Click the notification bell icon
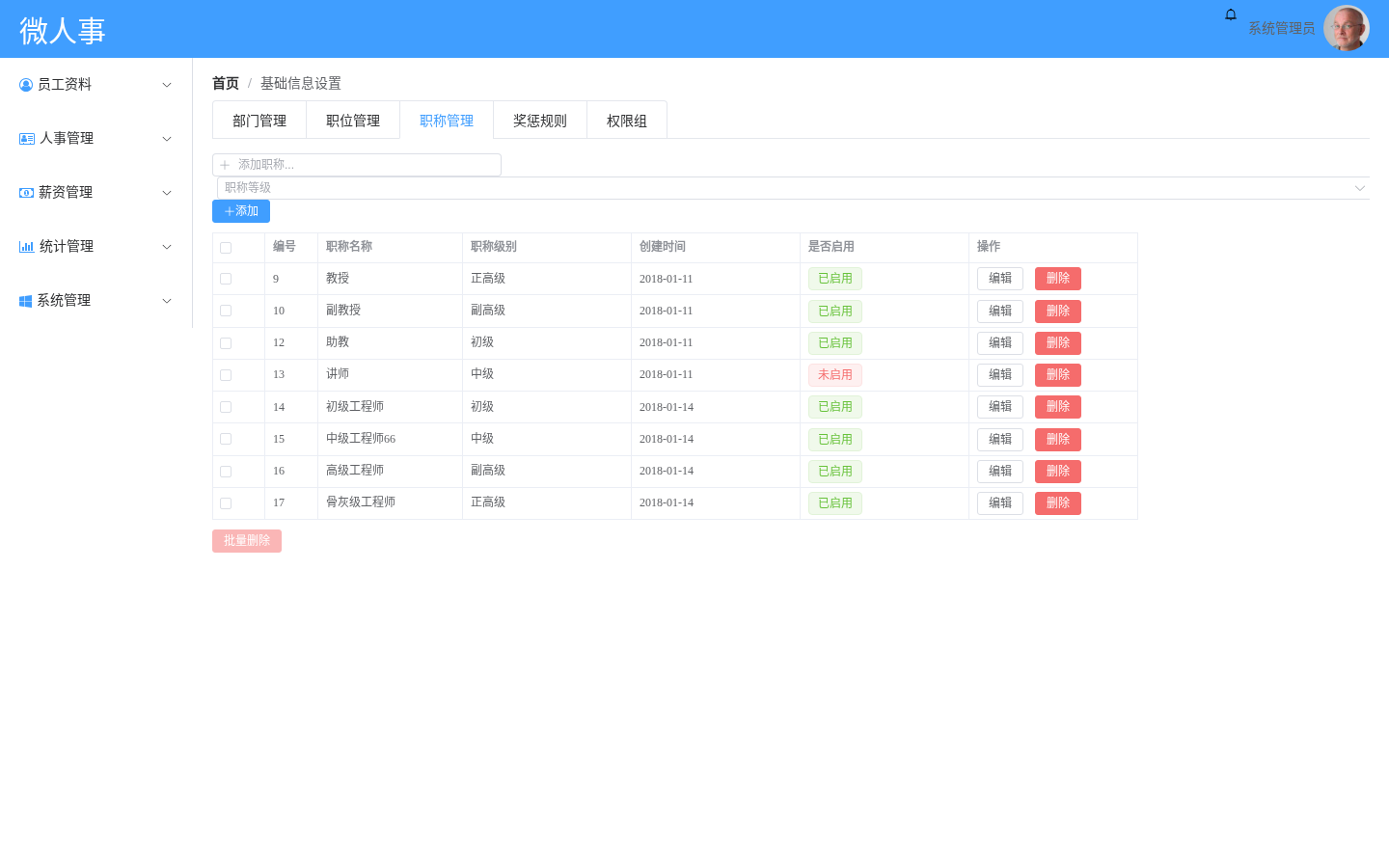The image size is (1389, 868). [x=1231, y=14]
